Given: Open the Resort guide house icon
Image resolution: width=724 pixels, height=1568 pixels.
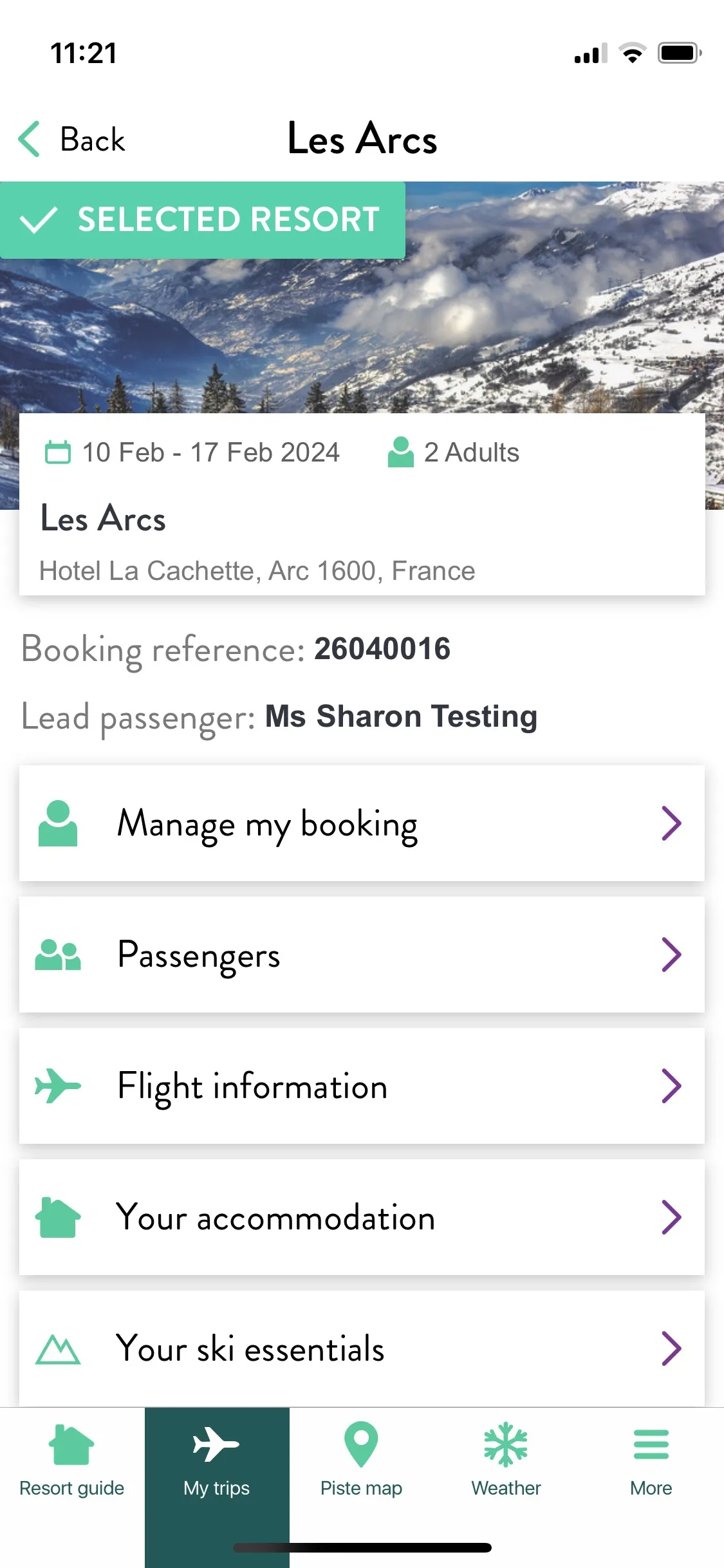Looking at the screenshot, I should point(71,1445).
